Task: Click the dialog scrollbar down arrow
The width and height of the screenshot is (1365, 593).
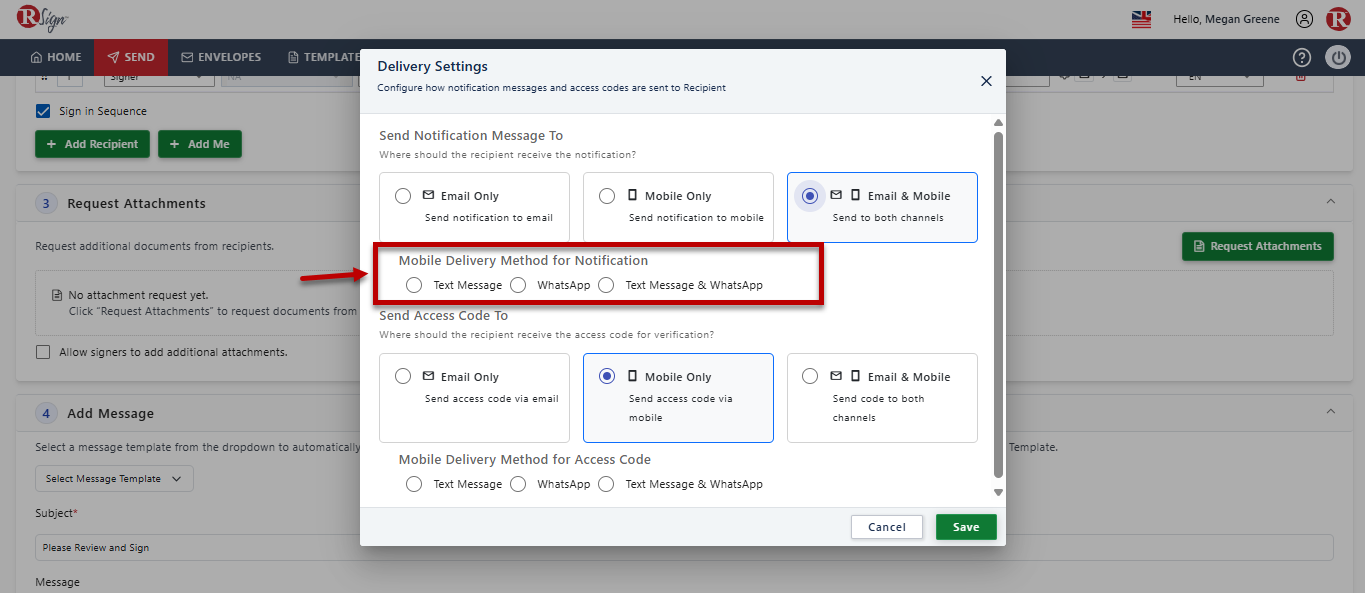Action: pyautogui.click(x=997, y=492)
